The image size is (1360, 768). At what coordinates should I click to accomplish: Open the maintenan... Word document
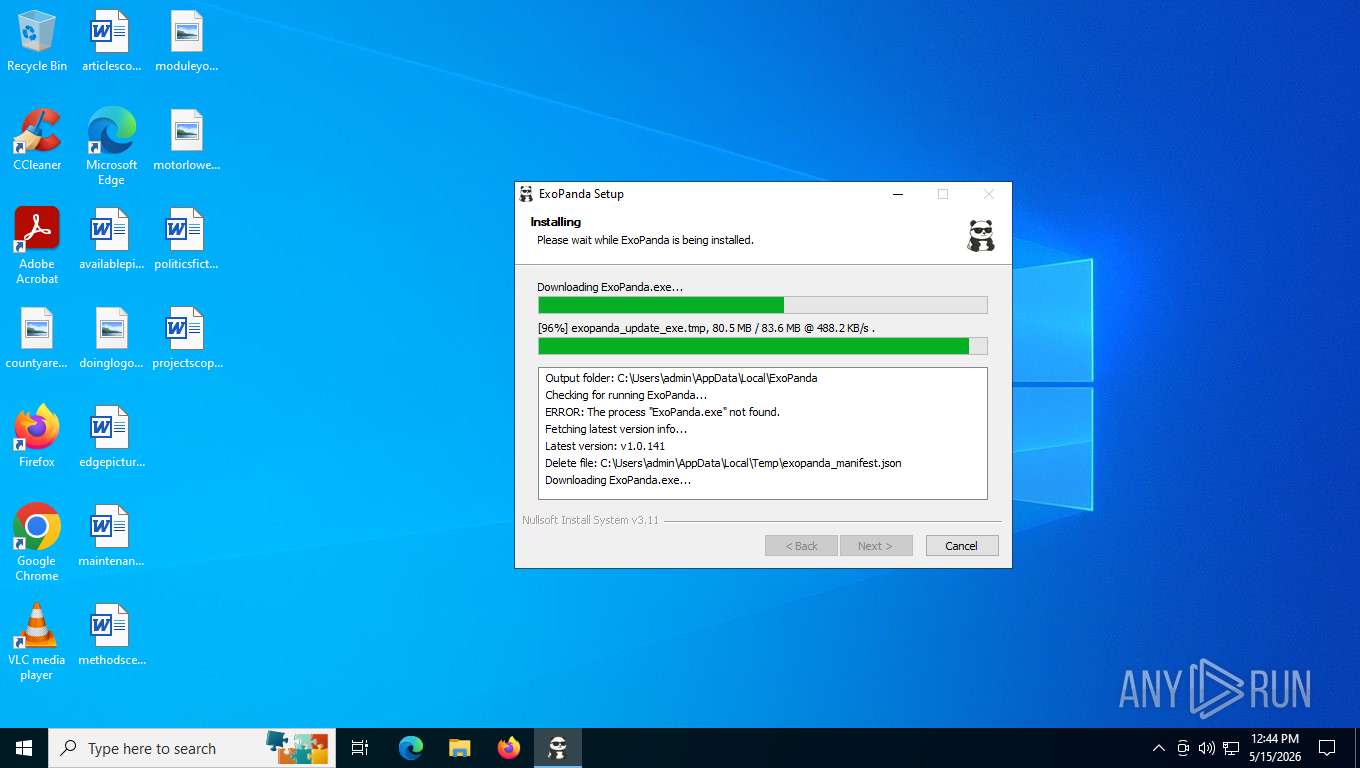click(111, 536)
